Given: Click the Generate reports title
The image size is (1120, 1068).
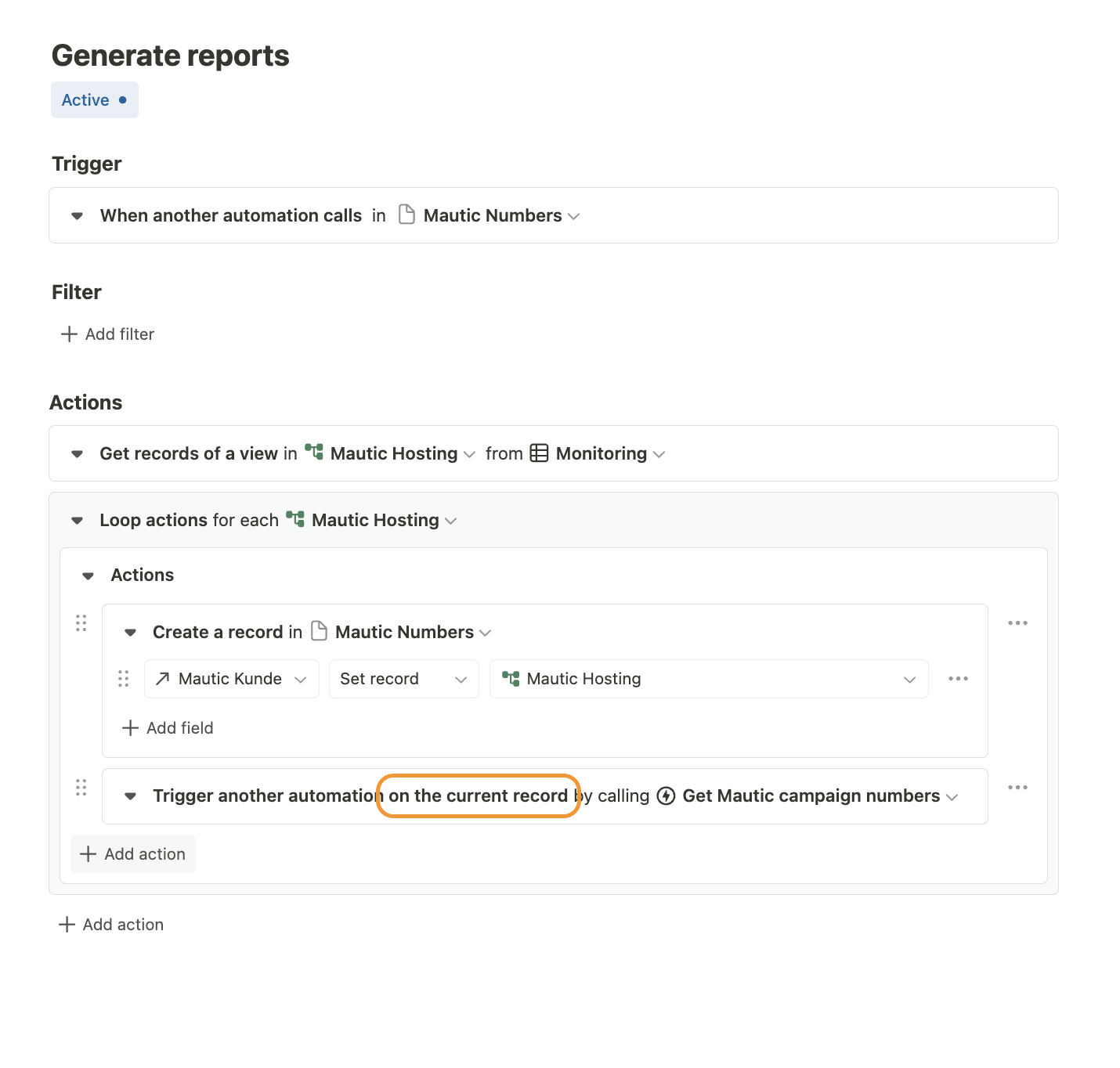Looking at the screenshot, I should click(171, 56).
